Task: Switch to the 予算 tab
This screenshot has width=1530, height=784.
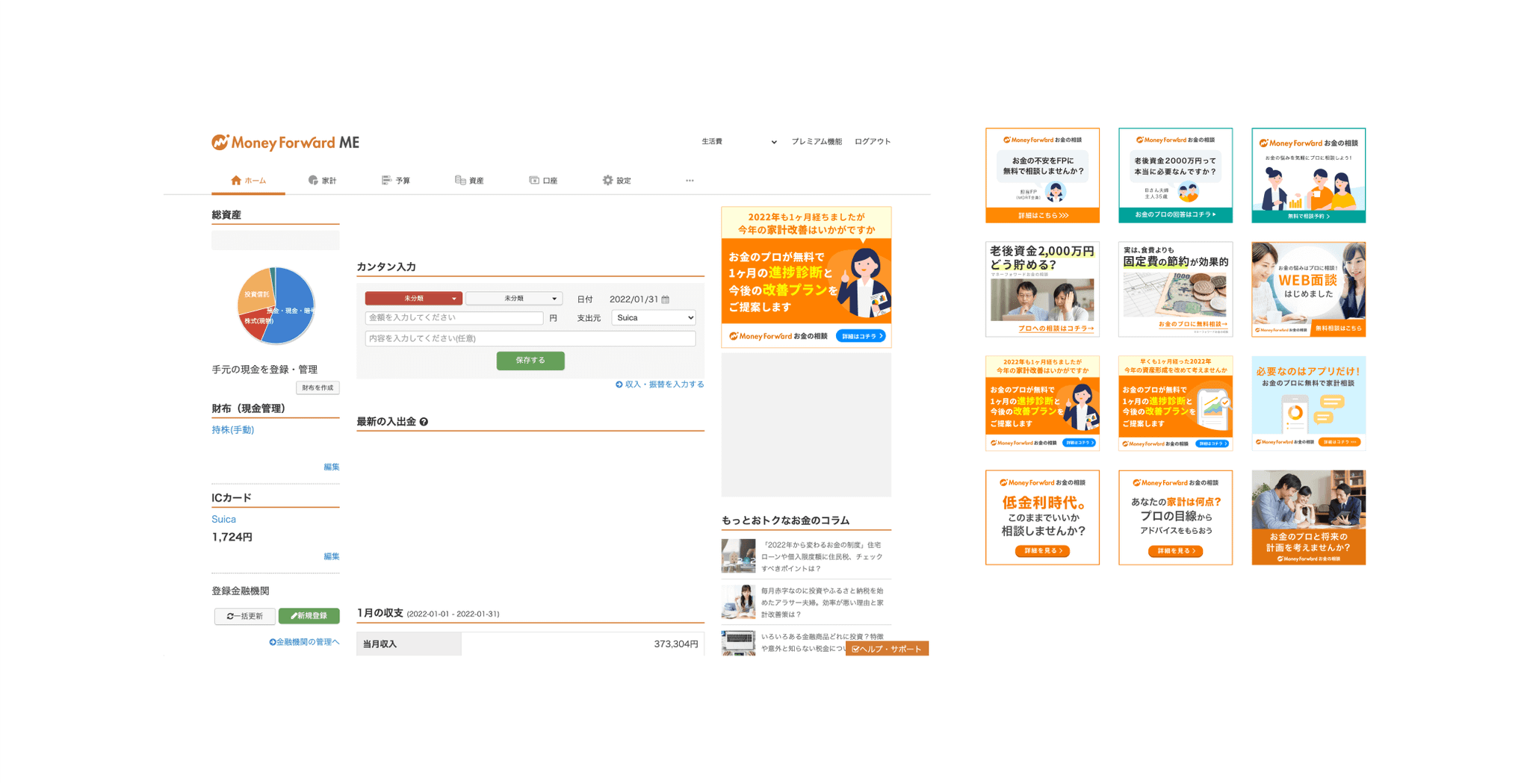Action: (396, 181)
